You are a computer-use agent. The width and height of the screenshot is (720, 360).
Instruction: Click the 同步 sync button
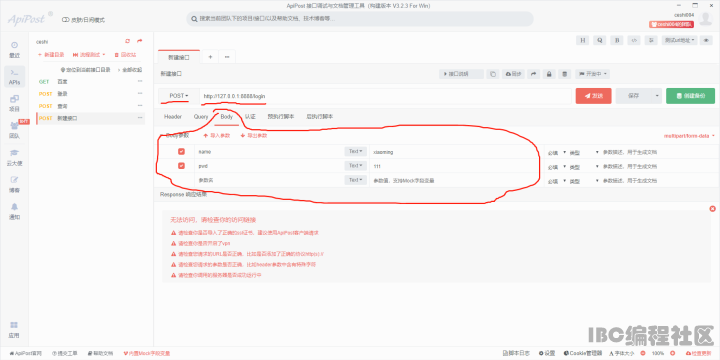tap(513, 74)
